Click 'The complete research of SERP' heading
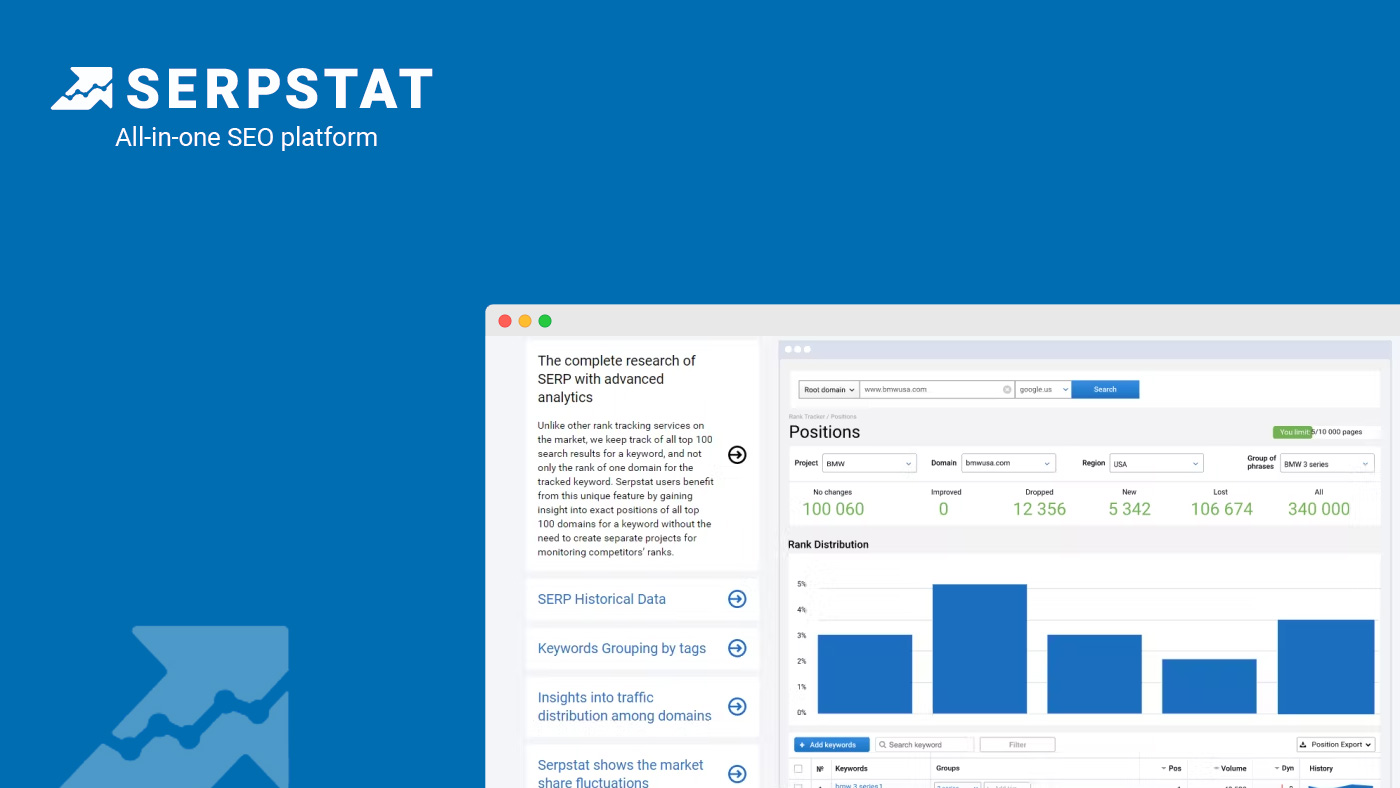 [x=616, y=379]
